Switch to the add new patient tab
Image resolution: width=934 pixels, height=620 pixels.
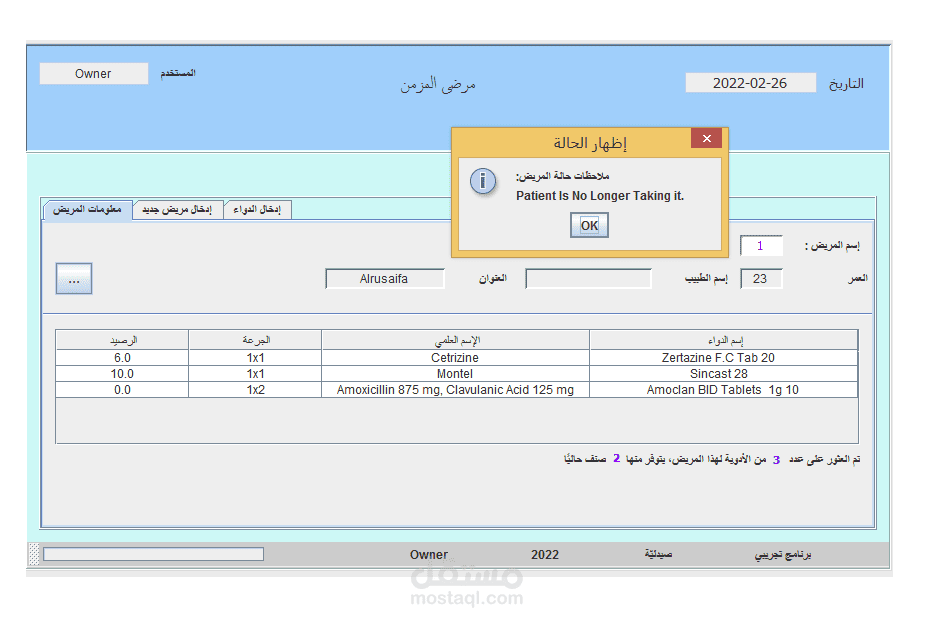[178, 209]
